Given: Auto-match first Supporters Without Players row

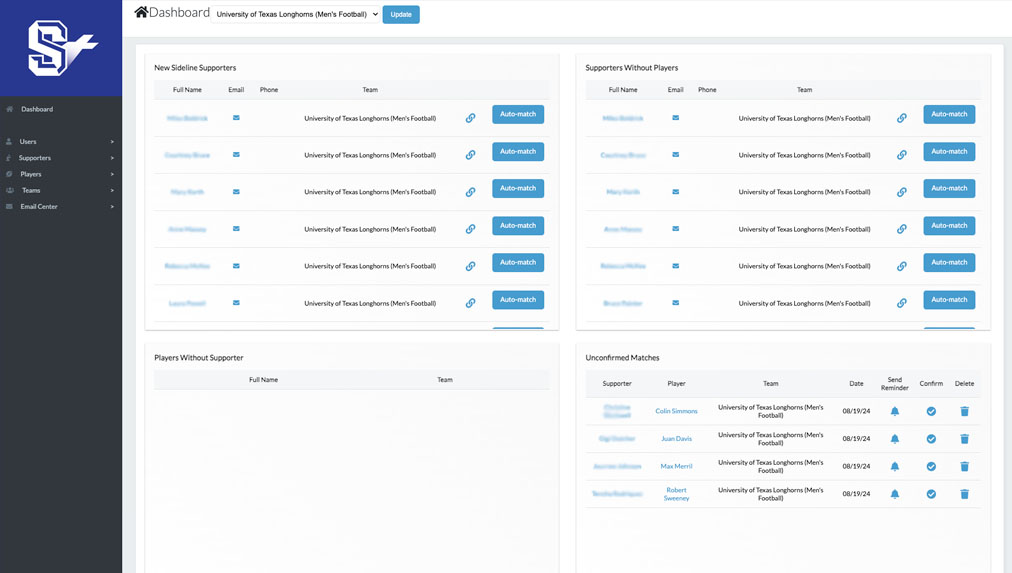Looking at the screenshot, I should [948, 114].
